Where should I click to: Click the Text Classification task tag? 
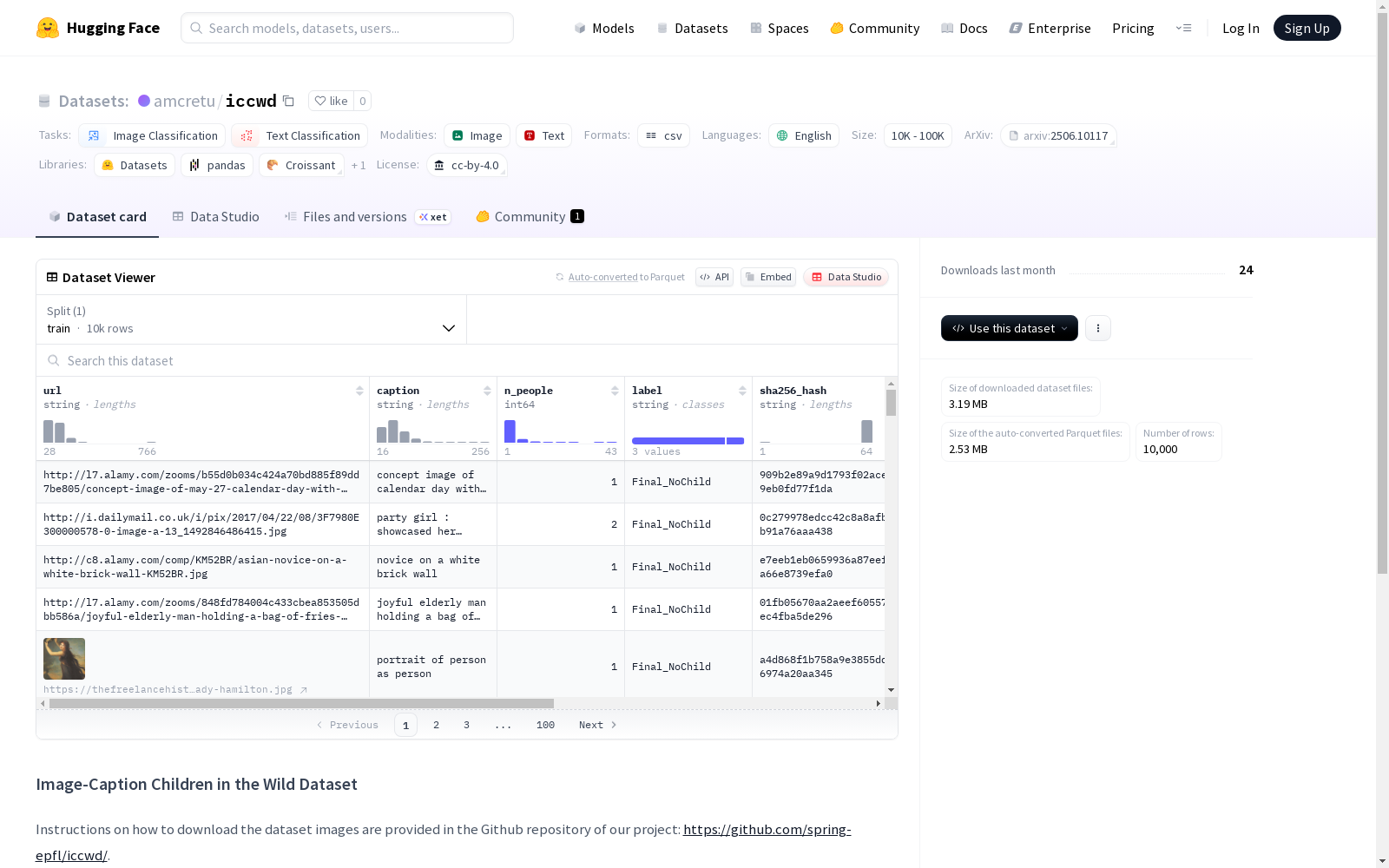[x=300, y=135]
